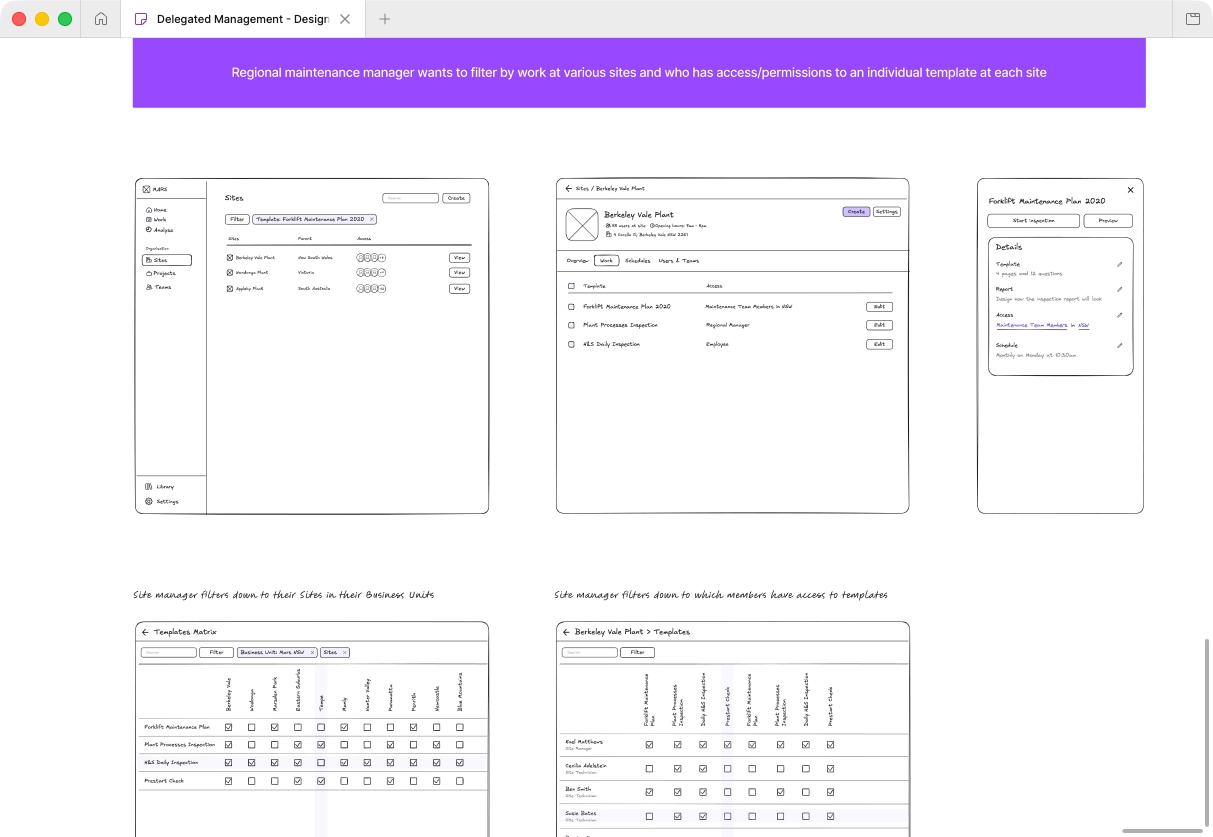Click the Filter button on the Sites page
Screen dimensions: 1213x837
tap(237, 219)
